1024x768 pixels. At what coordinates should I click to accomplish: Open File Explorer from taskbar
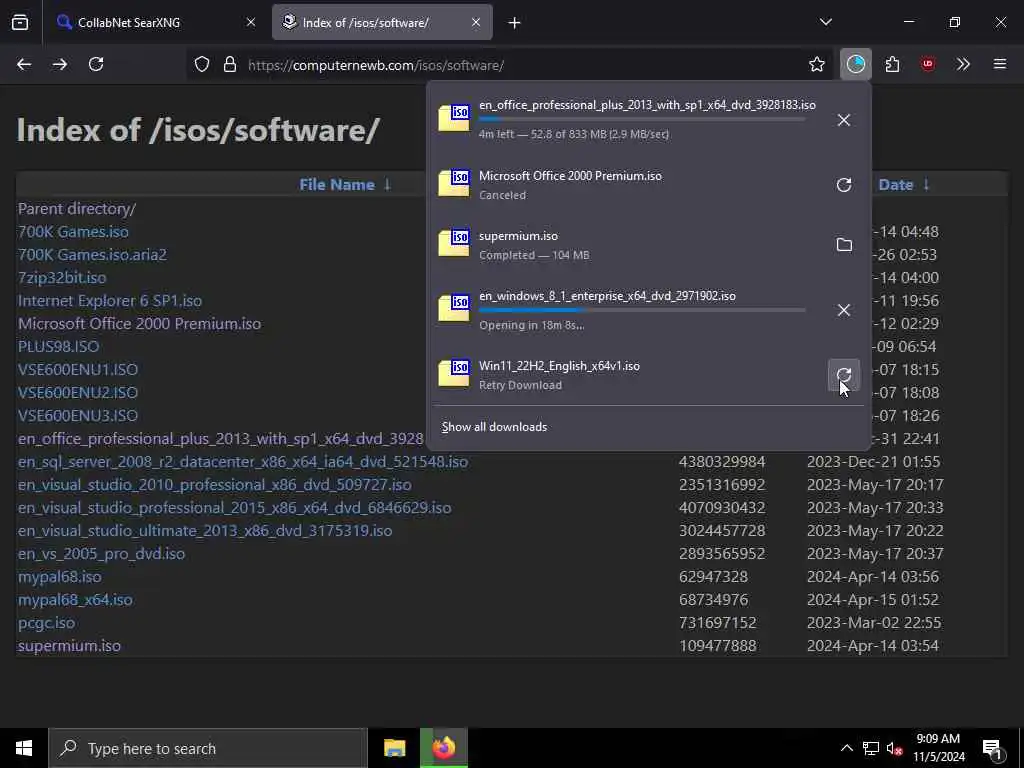(x=394, y=748)
